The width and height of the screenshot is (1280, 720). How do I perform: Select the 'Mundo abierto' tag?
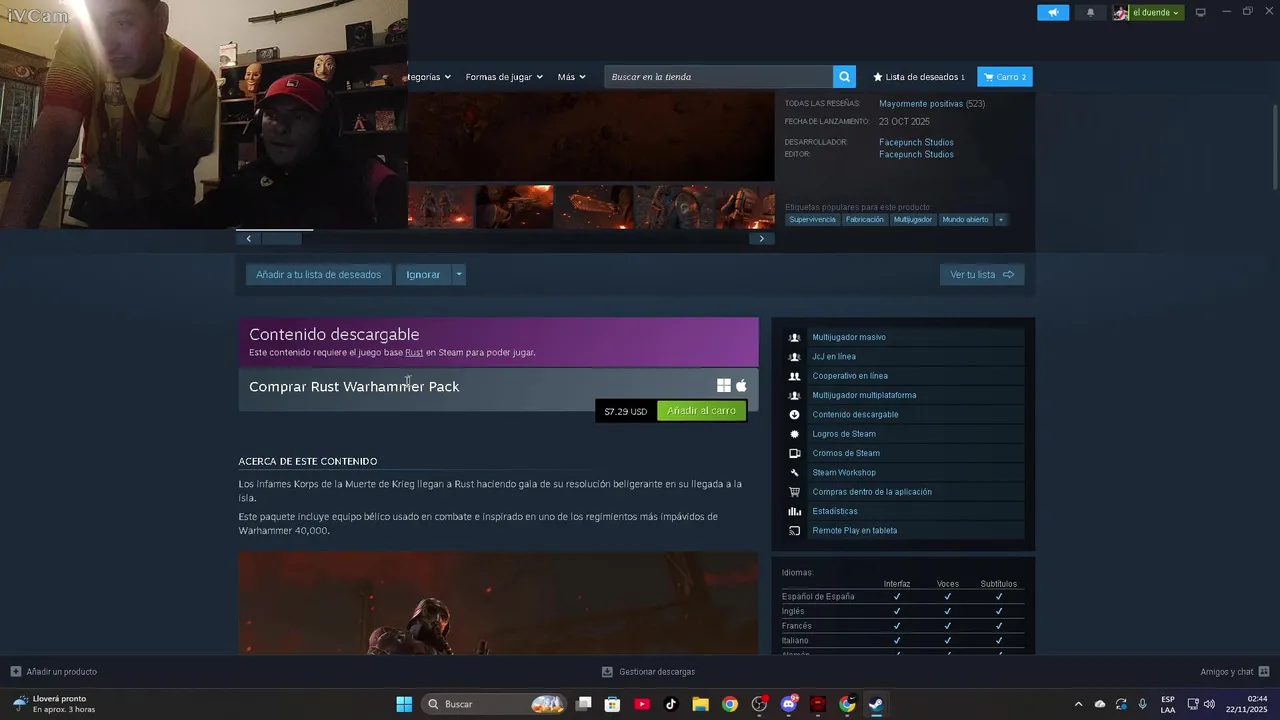[965, 219]
